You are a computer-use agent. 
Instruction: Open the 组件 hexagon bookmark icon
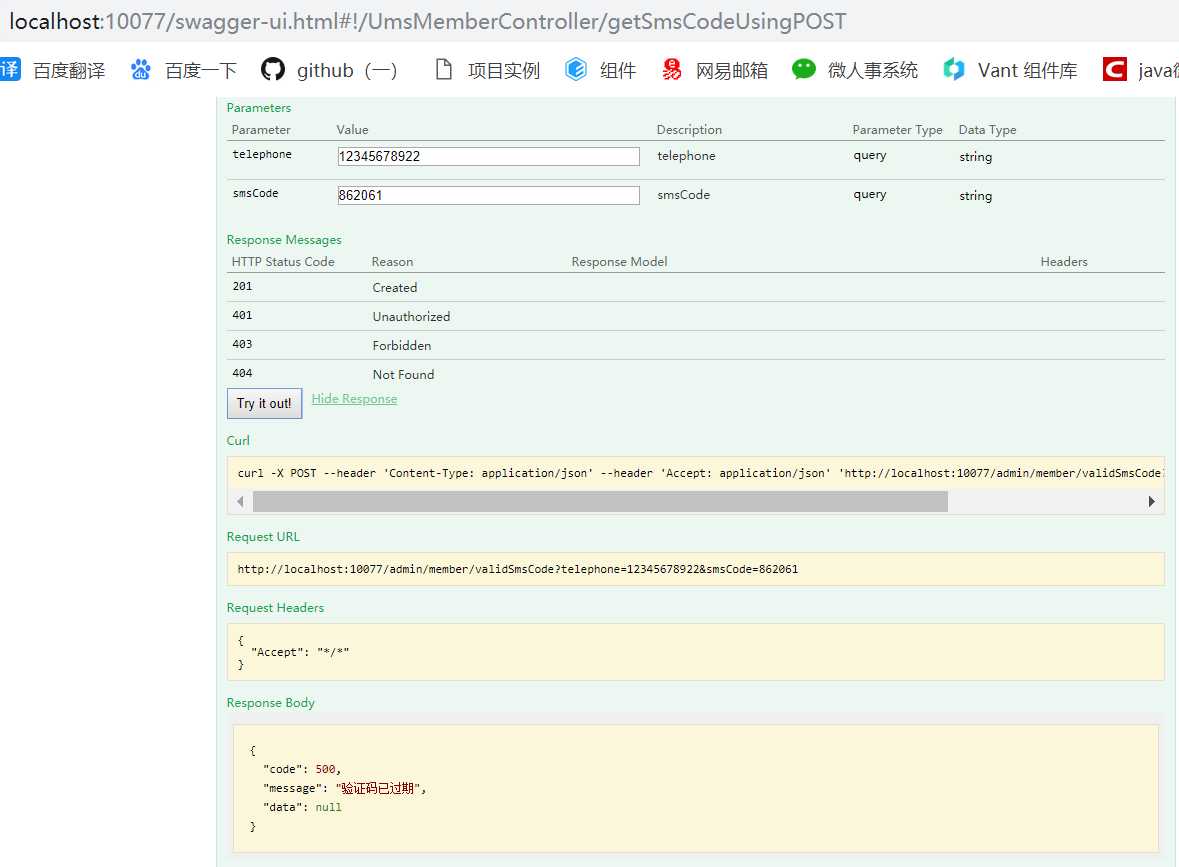[x=576, y=69]
